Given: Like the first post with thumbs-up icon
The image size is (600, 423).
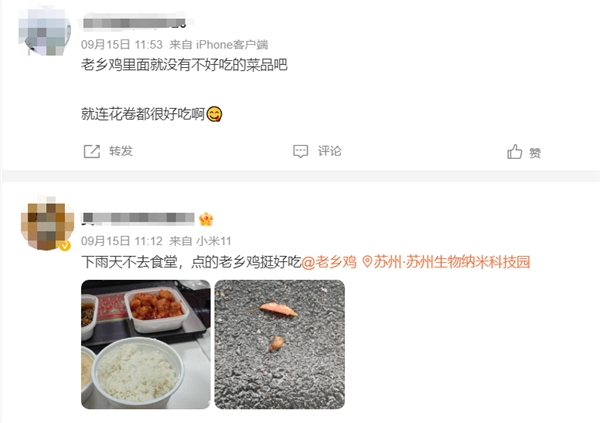Looking at the screenshot, I should 514,152.
